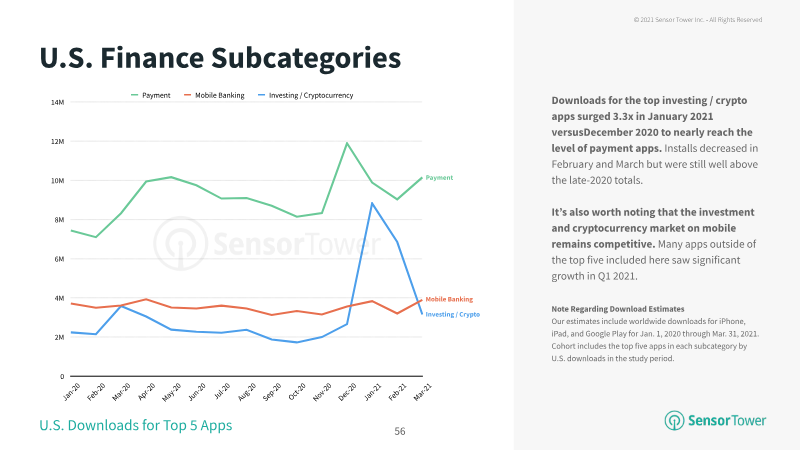Click the Dec-20 Payment peak point
This screenshot has width=800, height=450.
click(347, 143)
